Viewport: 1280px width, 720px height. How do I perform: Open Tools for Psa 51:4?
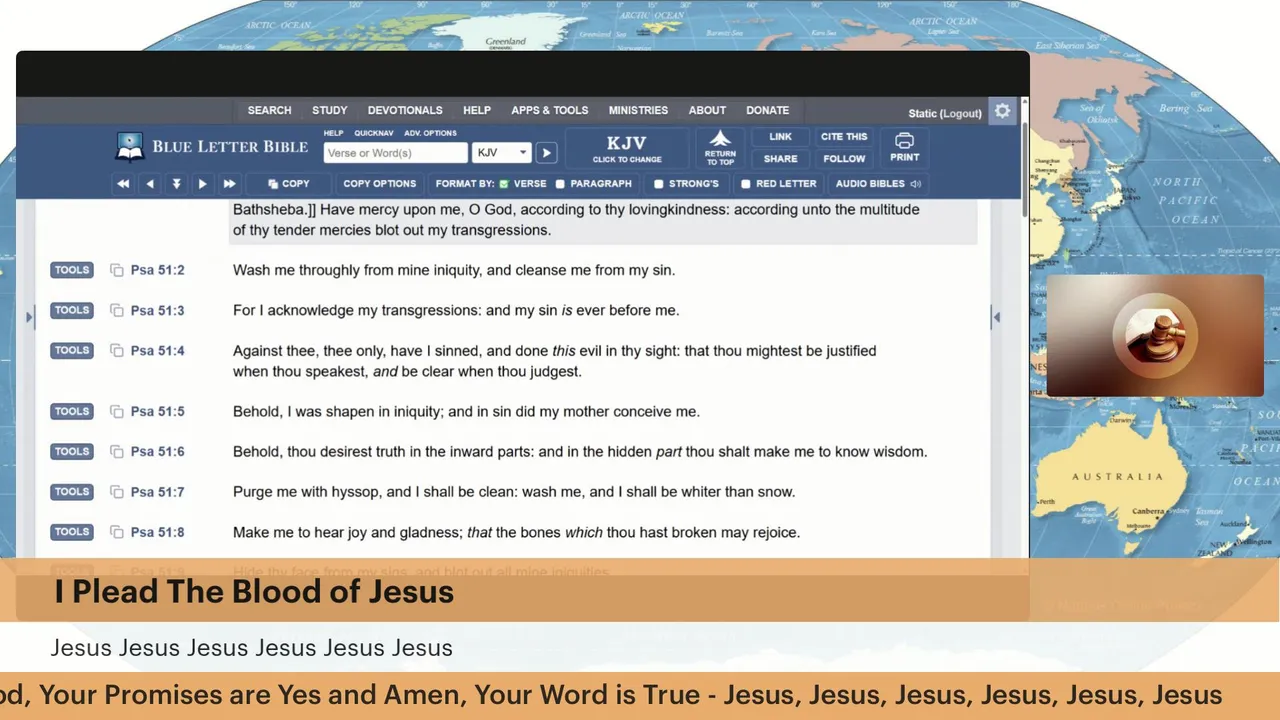[72, 351]
